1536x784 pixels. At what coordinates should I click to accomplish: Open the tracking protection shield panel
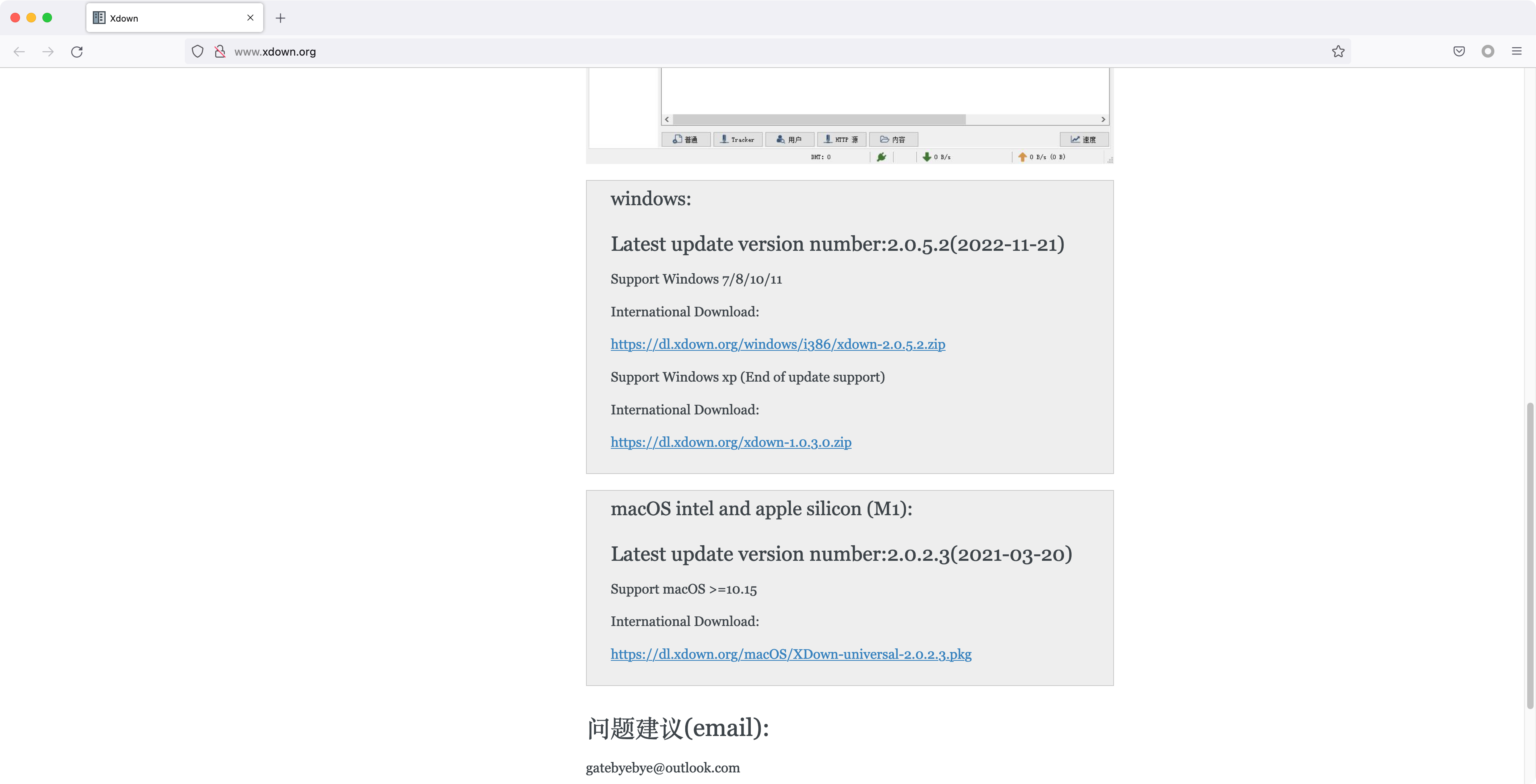tap(197, 52)
